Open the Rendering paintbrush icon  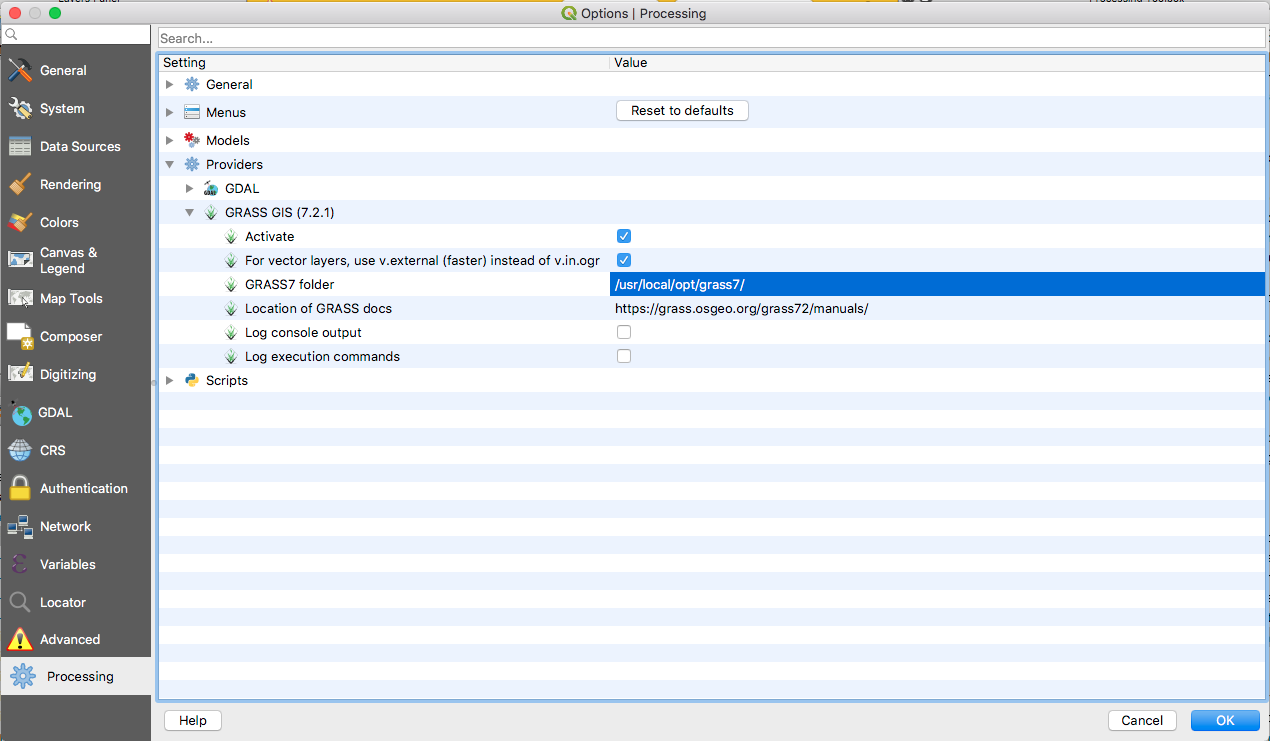coord(20,185)
